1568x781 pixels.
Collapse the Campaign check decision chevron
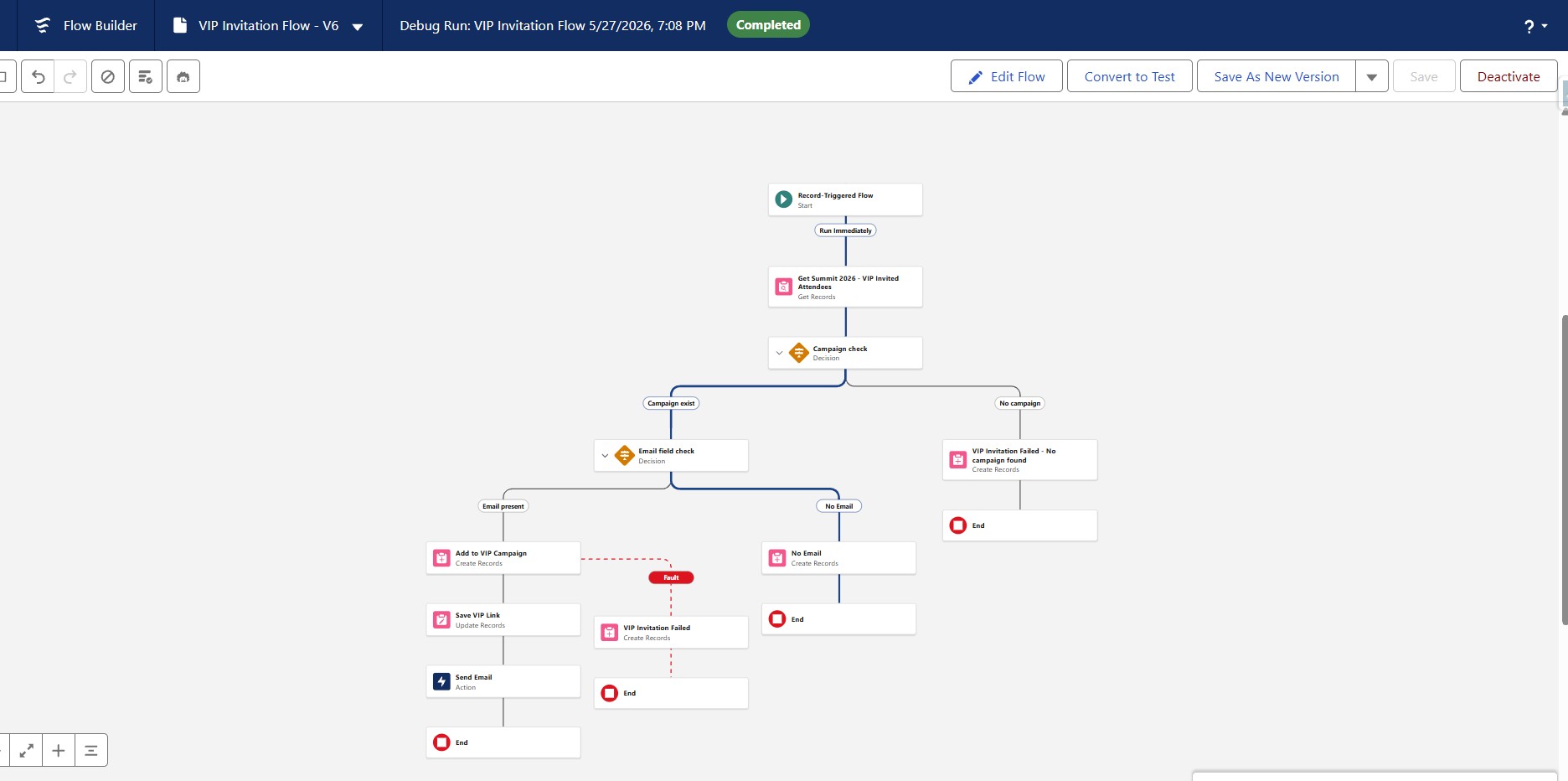pyautogui.click(x=779, y=353)
